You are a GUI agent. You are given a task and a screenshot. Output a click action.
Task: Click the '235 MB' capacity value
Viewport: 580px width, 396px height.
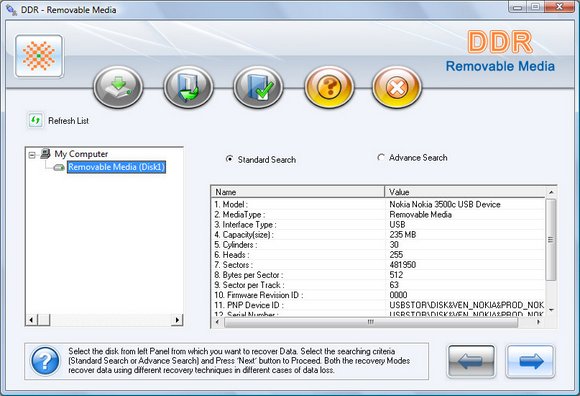click(x=402, y=235)
